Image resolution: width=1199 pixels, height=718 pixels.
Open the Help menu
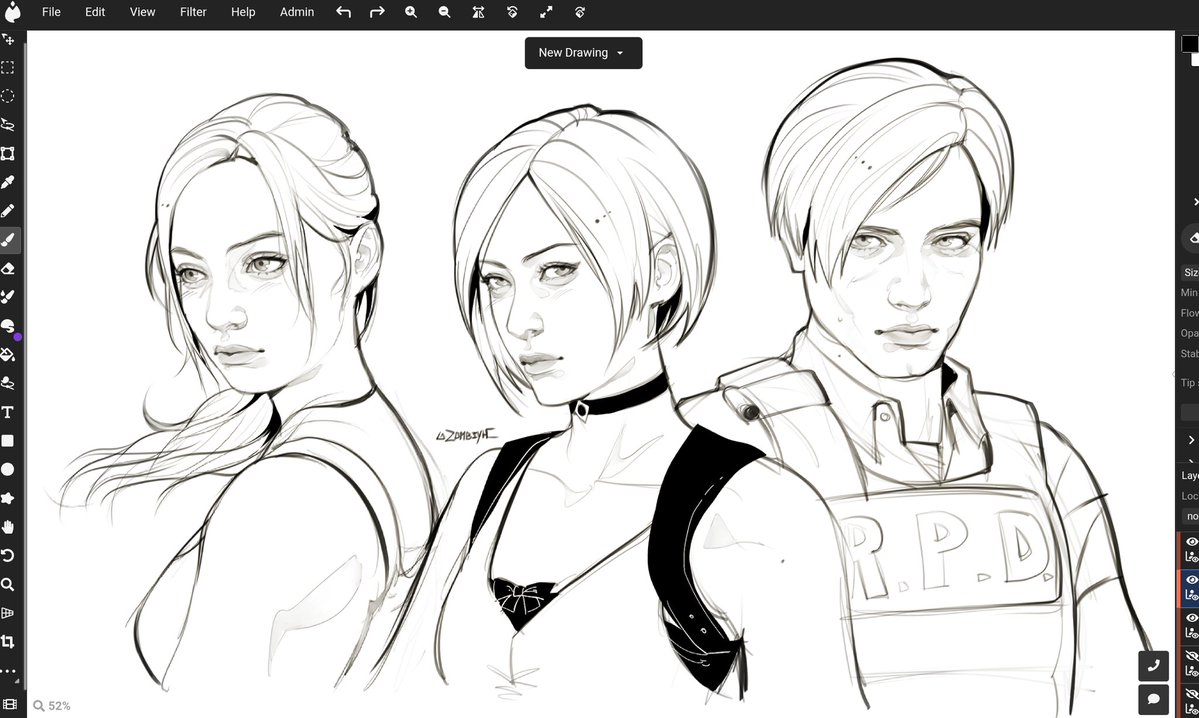[x=243, y=12]
